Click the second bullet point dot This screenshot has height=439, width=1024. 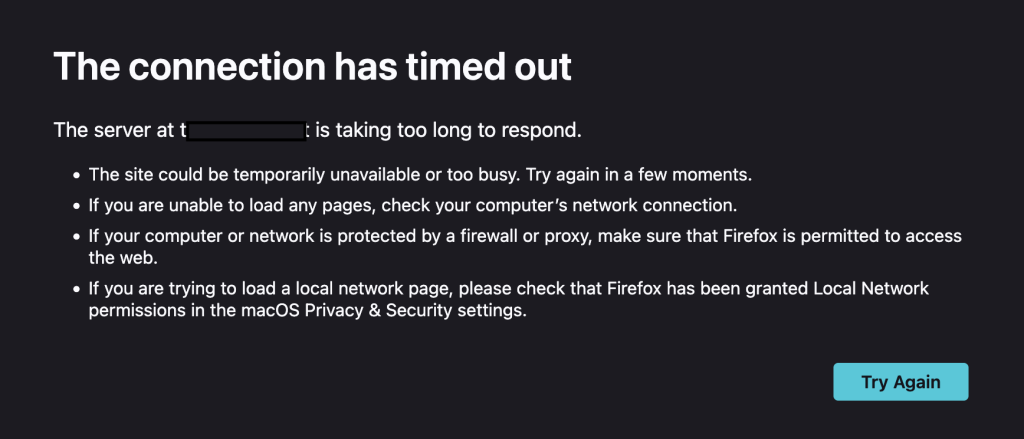(75, 207)
